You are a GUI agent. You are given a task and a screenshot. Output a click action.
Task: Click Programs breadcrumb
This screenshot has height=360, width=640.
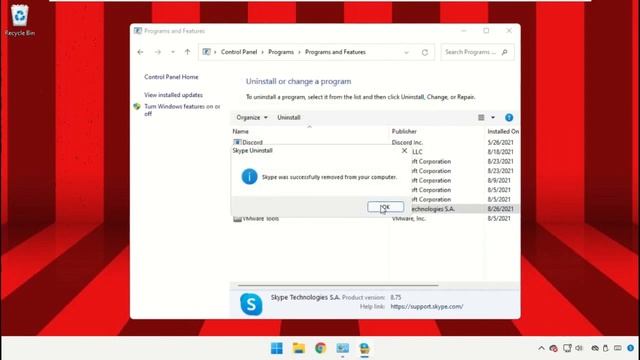tap(281, 52)
